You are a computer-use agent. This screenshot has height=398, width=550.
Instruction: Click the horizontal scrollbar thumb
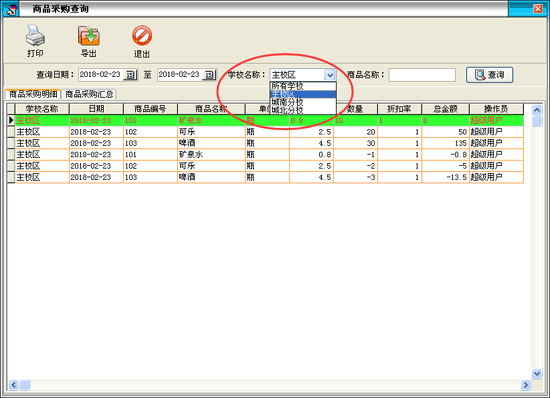coord(25,385)
